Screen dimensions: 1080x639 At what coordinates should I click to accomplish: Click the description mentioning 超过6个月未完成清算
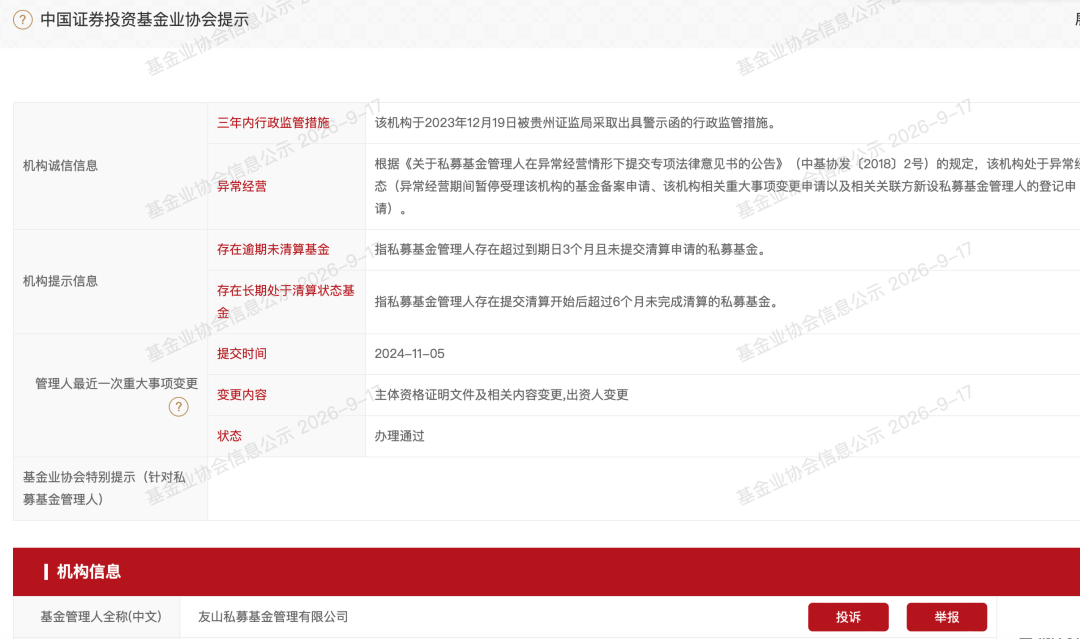577,302
